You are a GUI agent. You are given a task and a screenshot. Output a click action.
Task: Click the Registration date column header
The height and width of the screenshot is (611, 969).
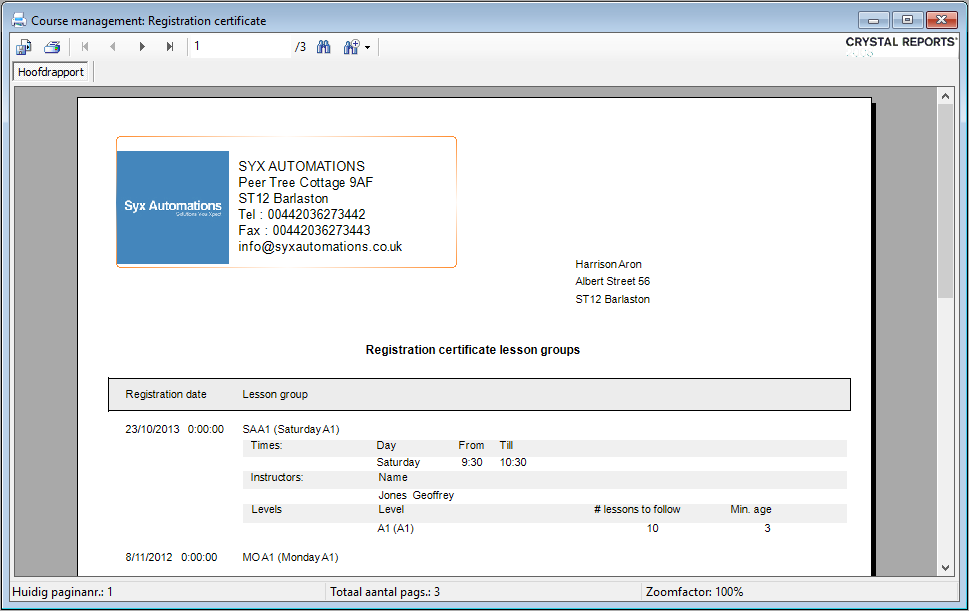point(166,395)
